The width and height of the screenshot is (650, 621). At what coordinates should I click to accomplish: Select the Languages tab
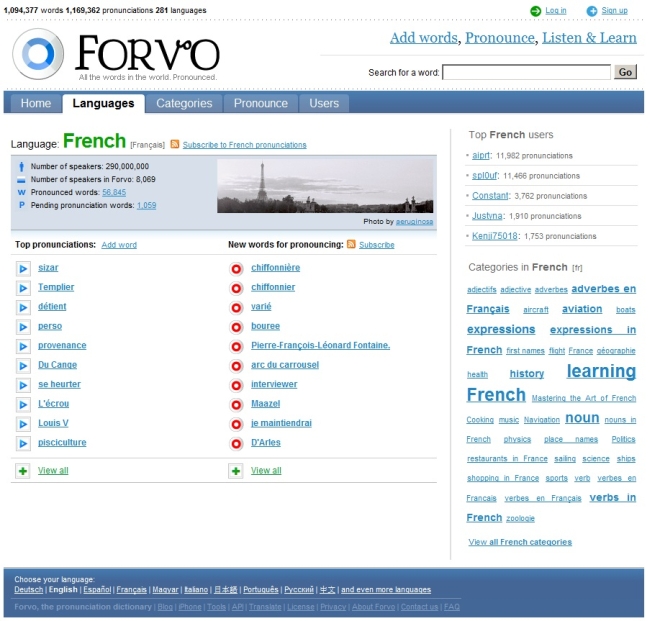point(103,103)
